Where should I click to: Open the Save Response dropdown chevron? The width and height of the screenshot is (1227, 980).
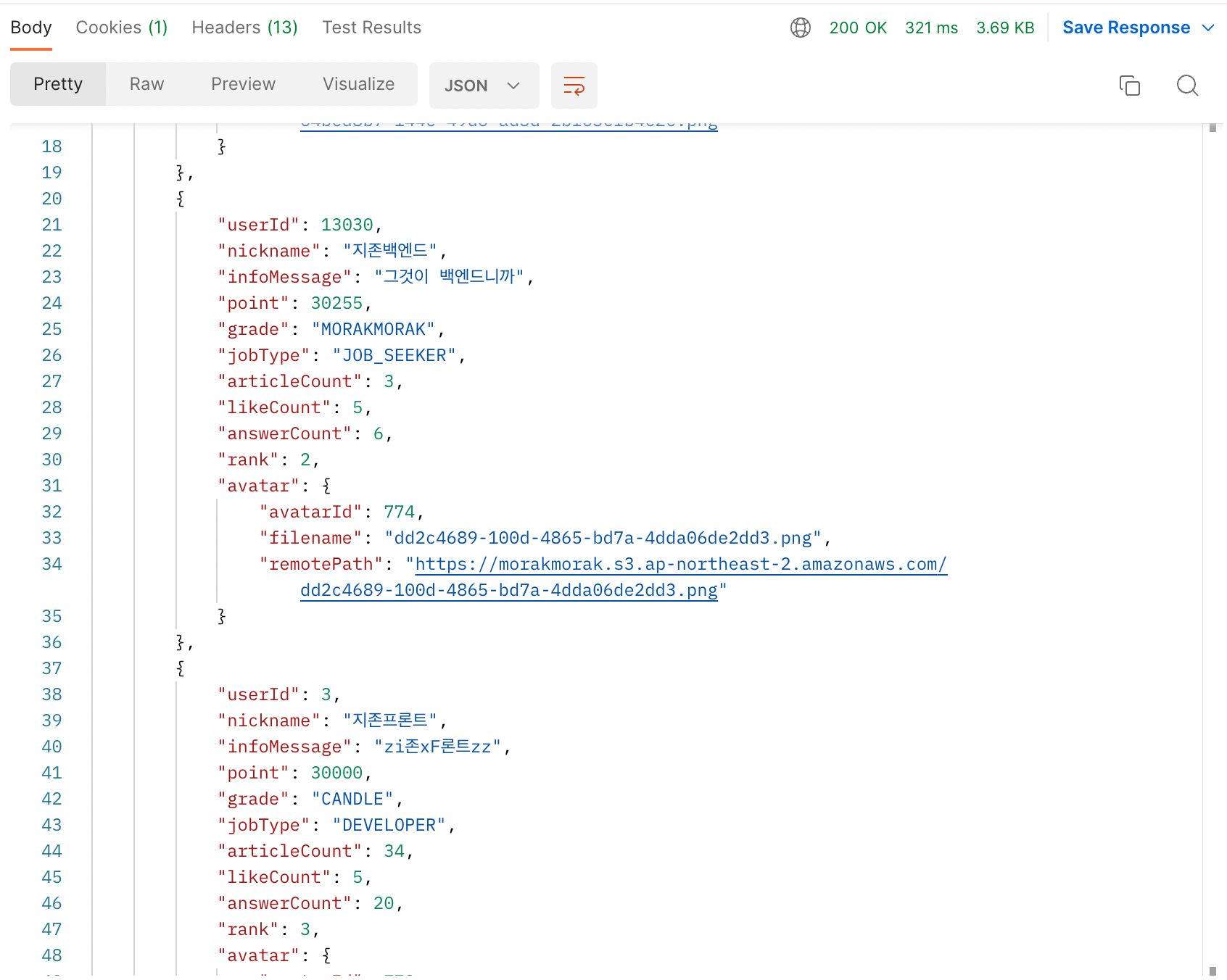[x=1208, y=28]
